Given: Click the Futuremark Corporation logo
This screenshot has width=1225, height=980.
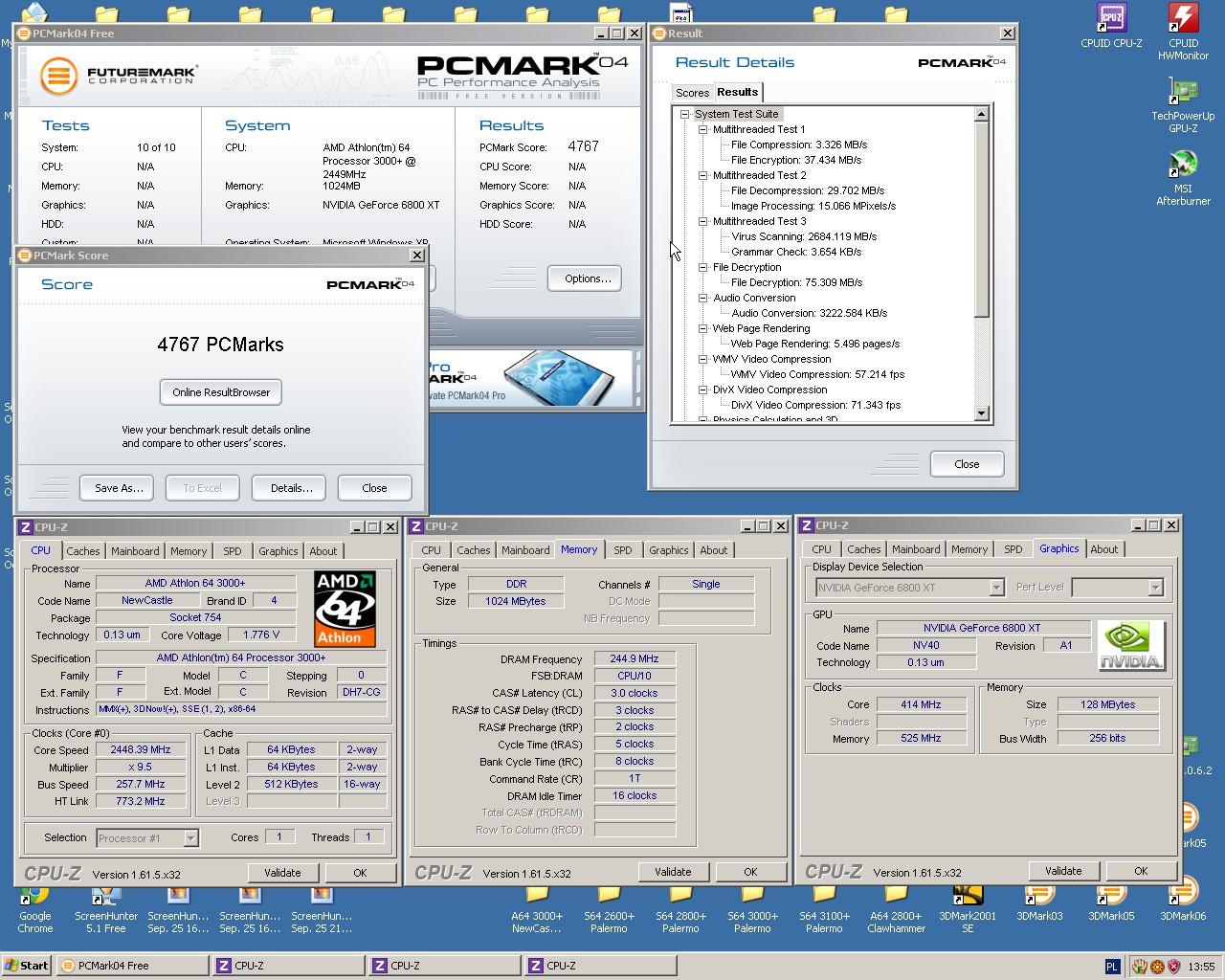Looking at the screenshot, I should coord(119,75).
